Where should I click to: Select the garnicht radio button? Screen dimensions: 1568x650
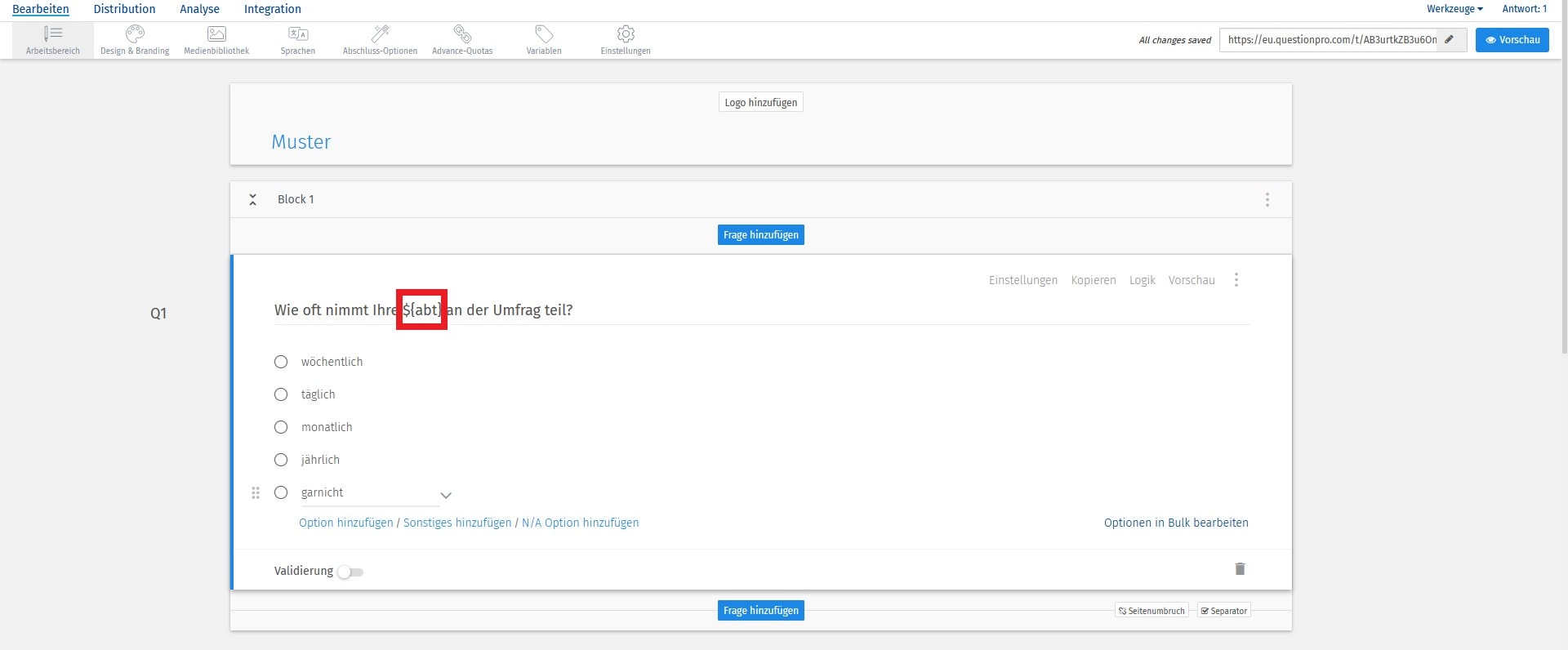pyautogui.click(x=281, y=492)
